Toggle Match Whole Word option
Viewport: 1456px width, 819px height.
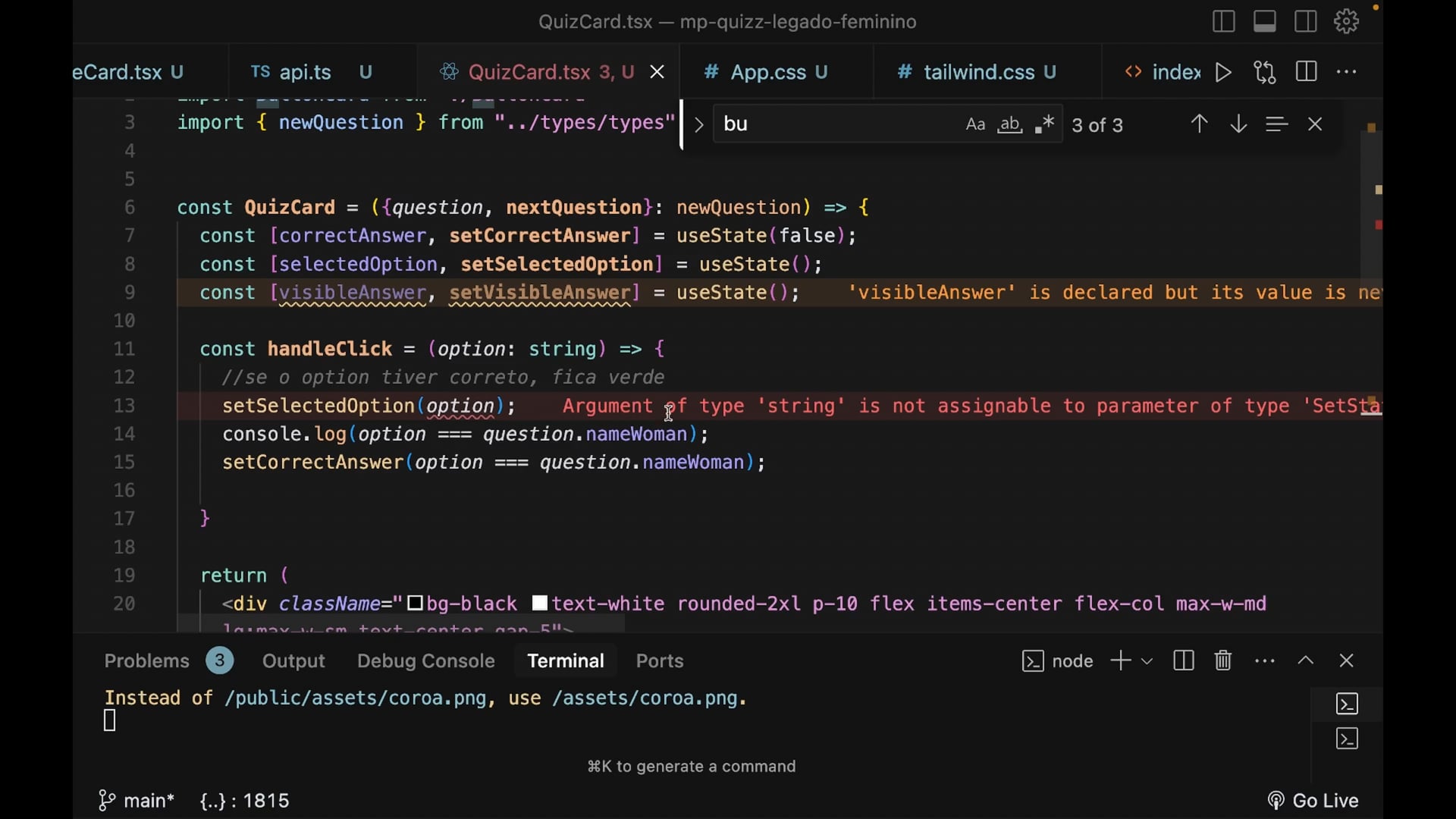(x=1010, y=124)
